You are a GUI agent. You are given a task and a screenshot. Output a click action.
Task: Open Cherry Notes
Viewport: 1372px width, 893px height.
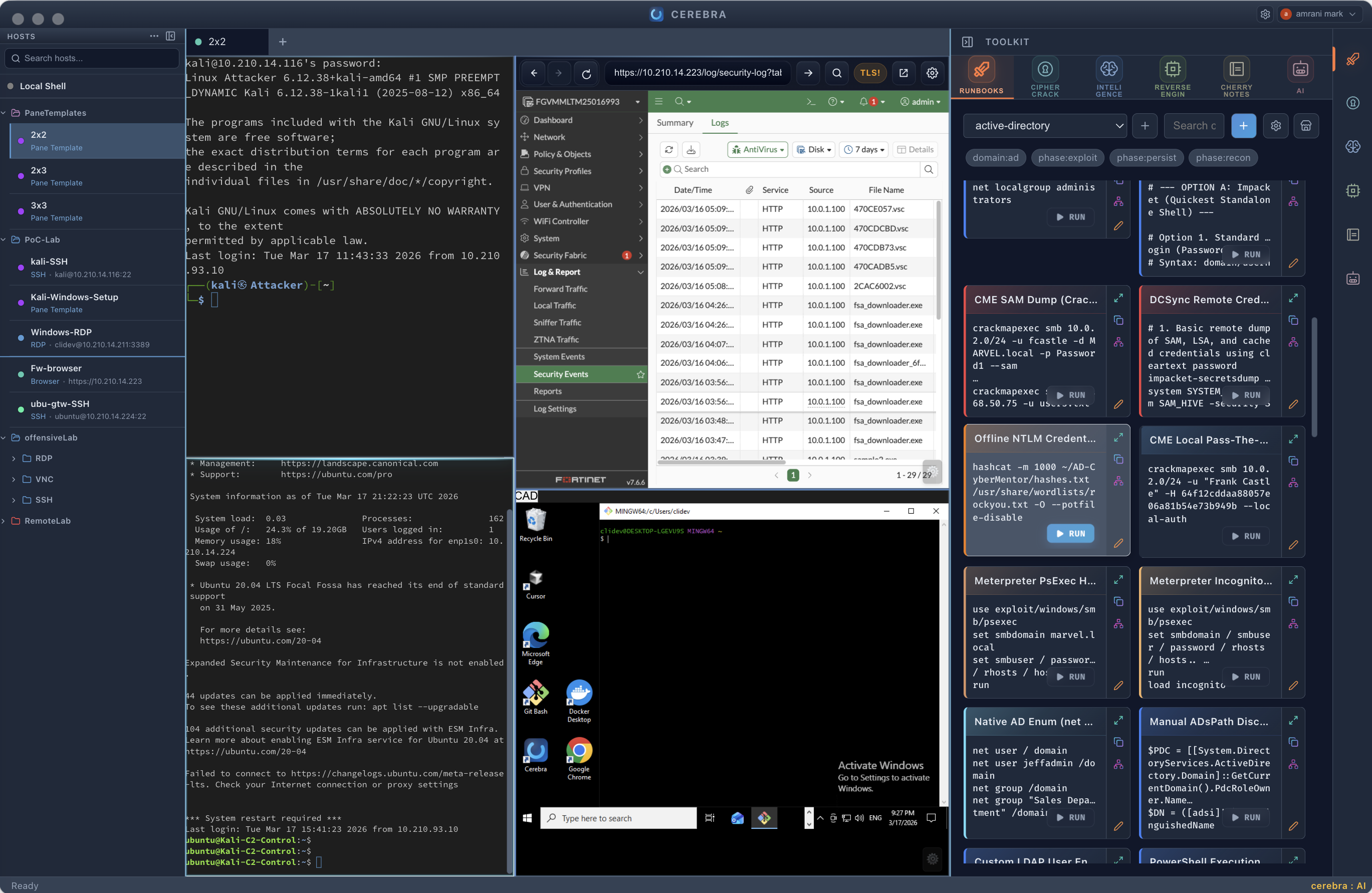point(1237,76)
